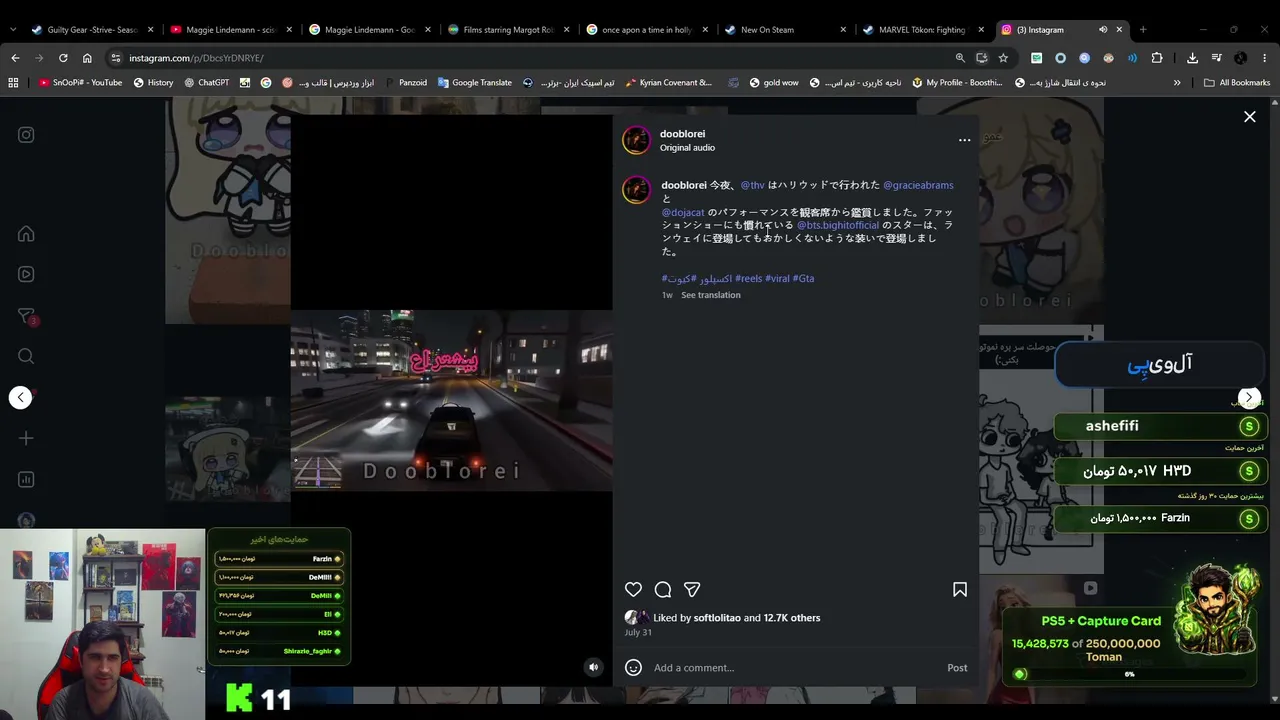Open the Instagram logo in the sidebar
This screenshot has width=1280, height=720.
(26, 135)
